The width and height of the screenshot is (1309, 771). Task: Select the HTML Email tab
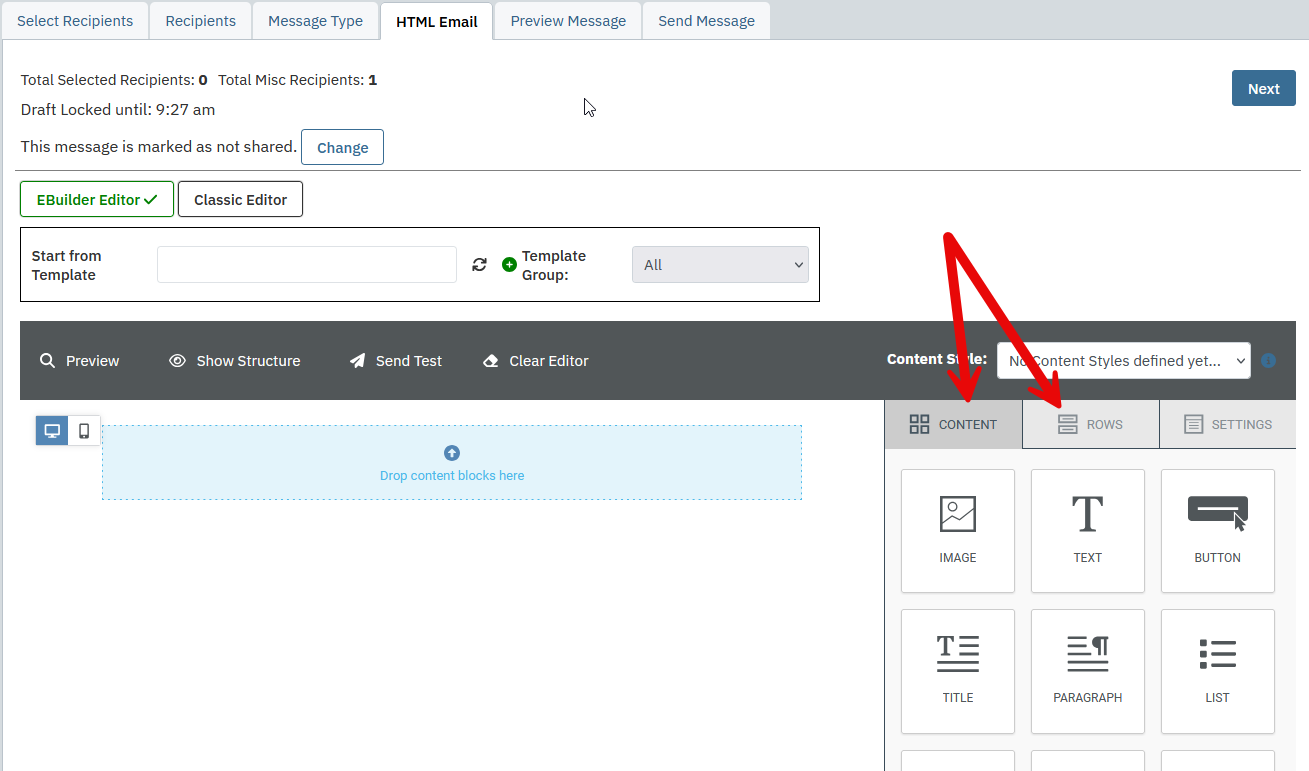tap(437, 21)
